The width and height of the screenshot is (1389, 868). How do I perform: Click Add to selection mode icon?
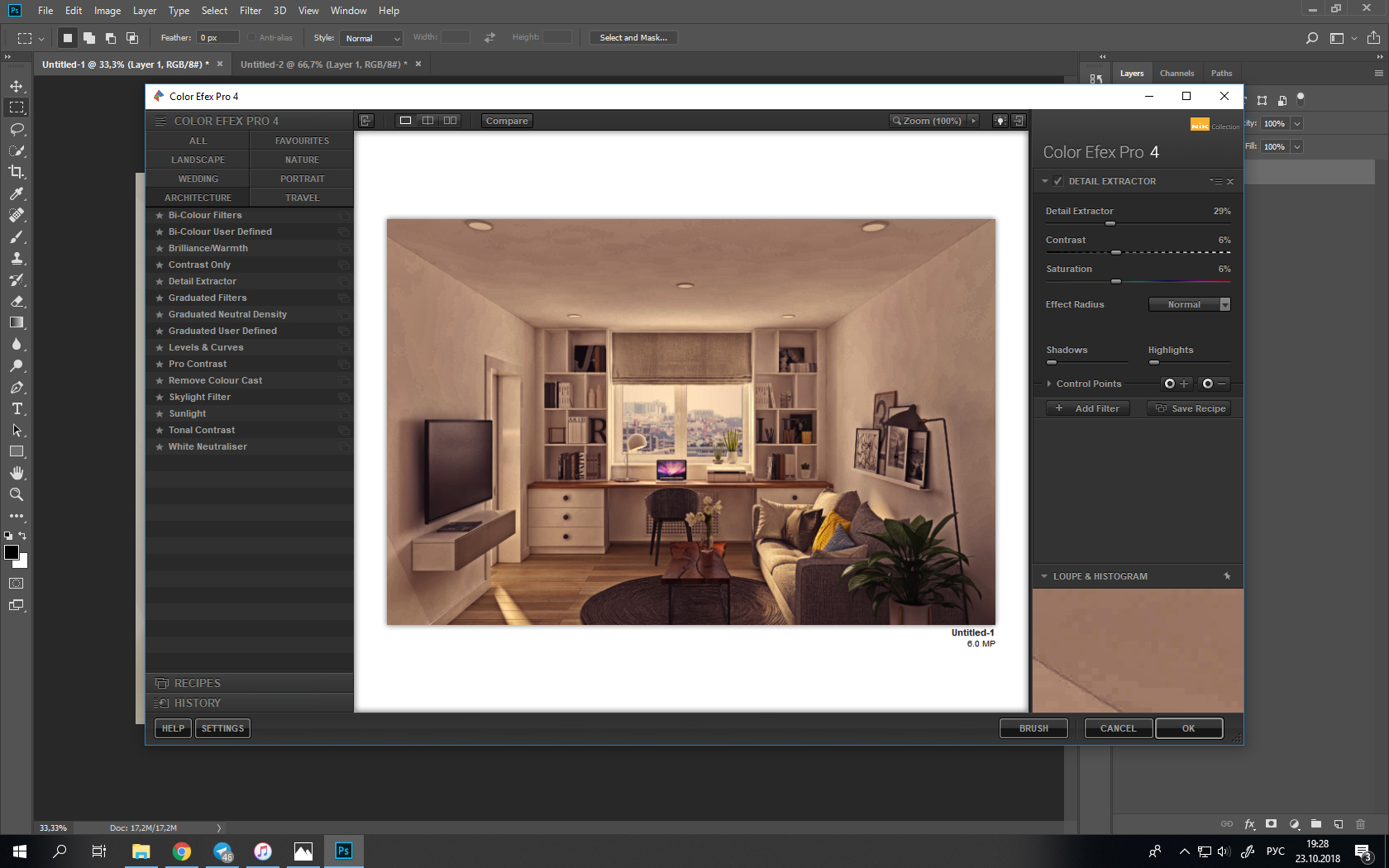[89, 38]
